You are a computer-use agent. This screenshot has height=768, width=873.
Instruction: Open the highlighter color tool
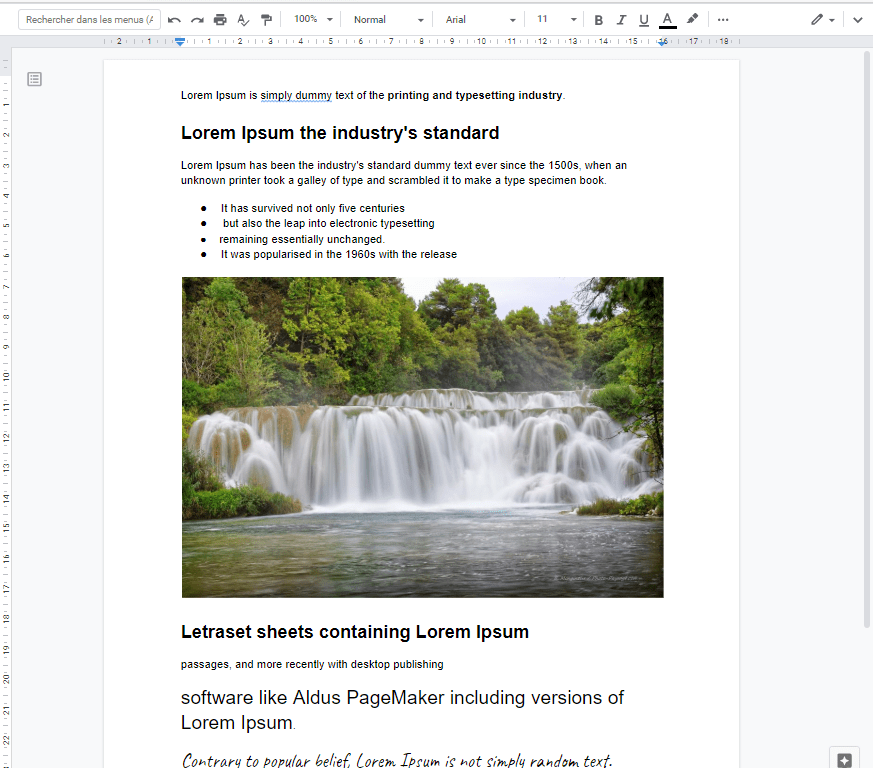[x=691, y=18]
